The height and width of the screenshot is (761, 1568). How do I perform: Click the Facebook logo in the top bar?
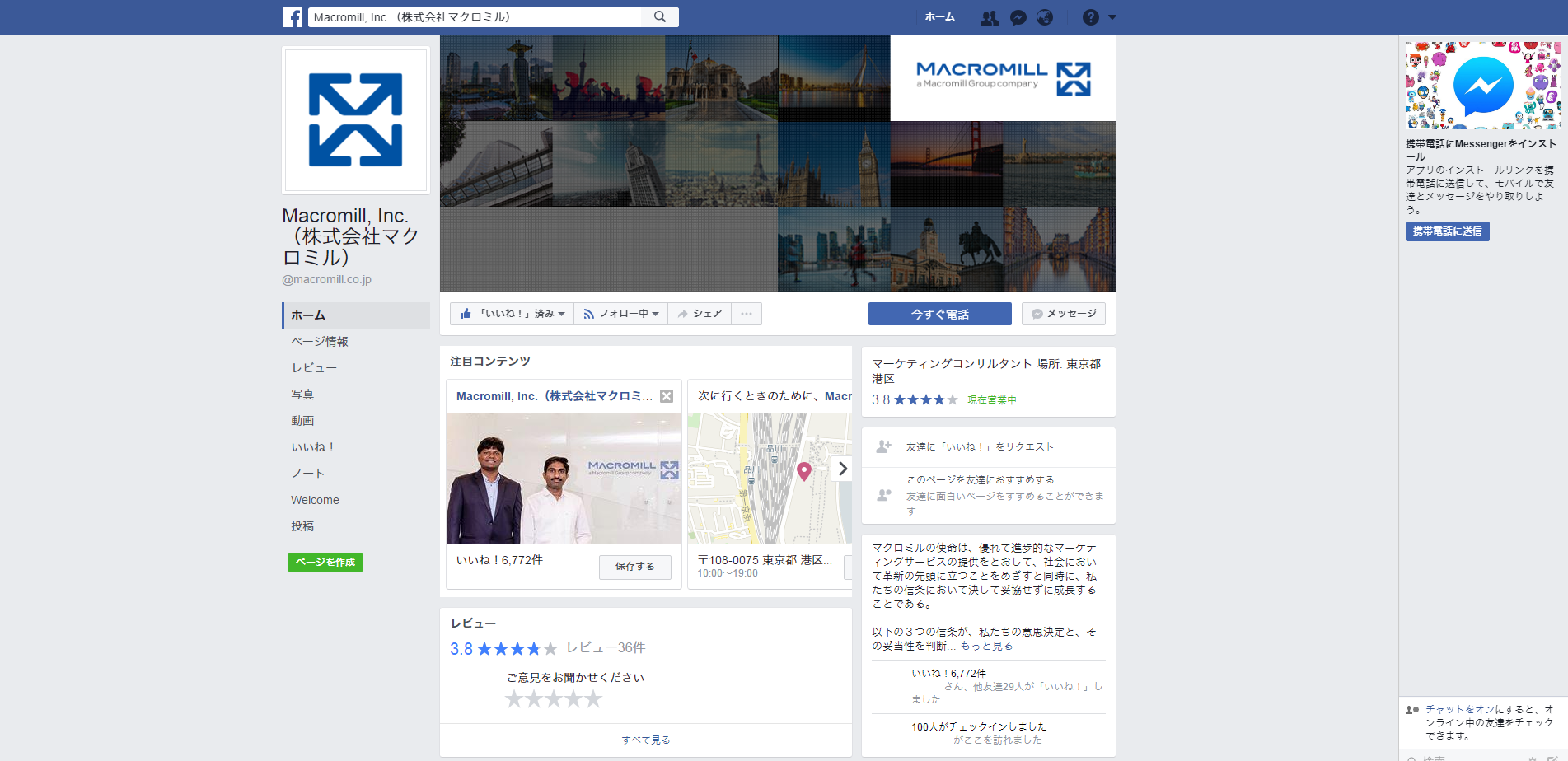tap(293, 17)
